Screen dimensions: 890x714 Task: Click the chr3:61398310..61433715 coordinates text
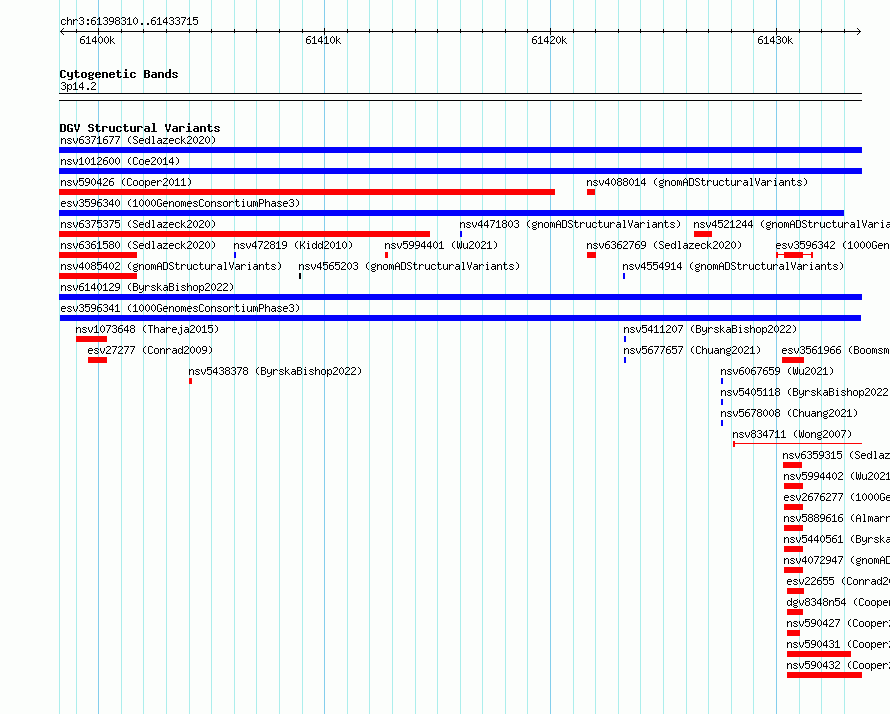coord(129,22)
